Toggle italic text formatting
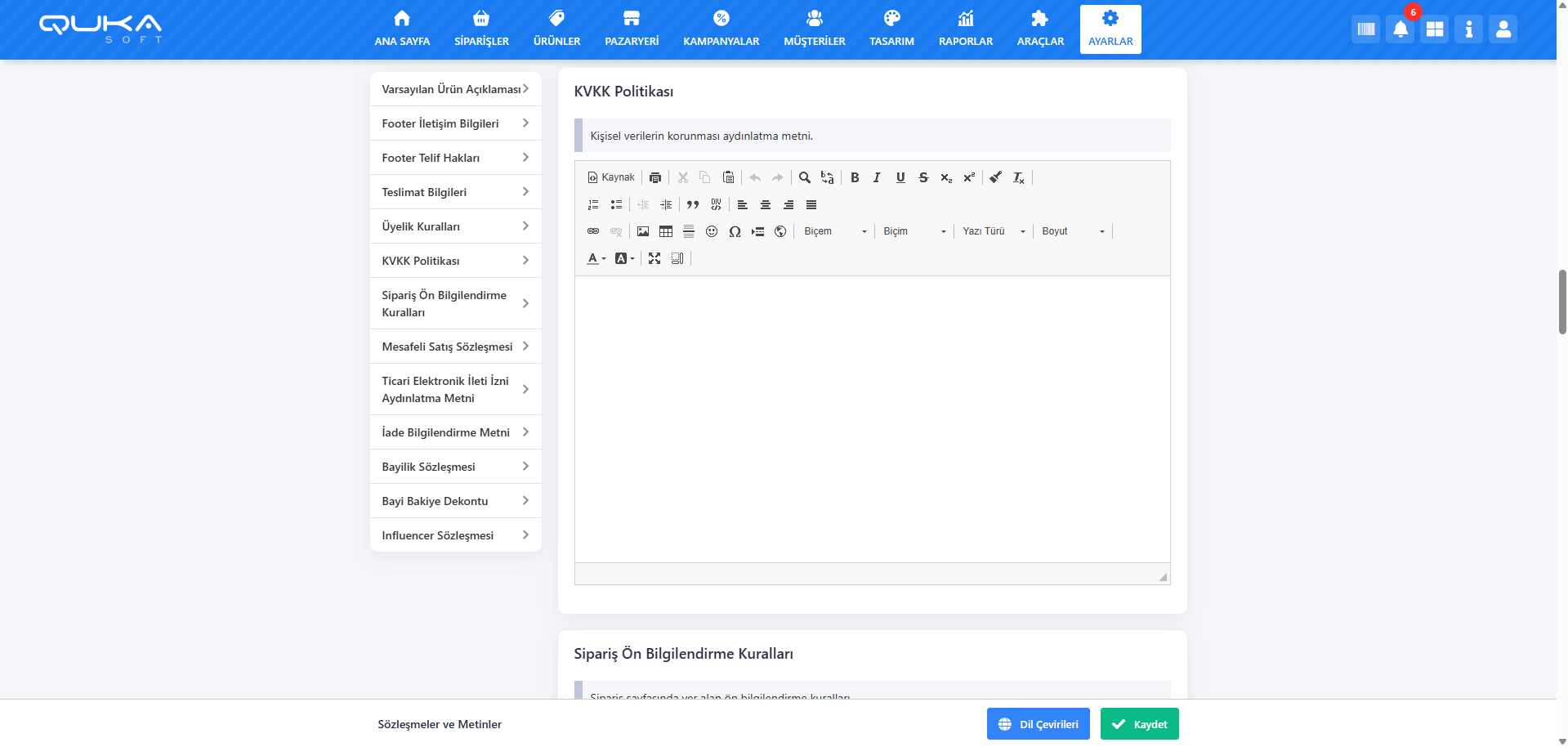The image size is (1568, 747). (x=877, y=177)
